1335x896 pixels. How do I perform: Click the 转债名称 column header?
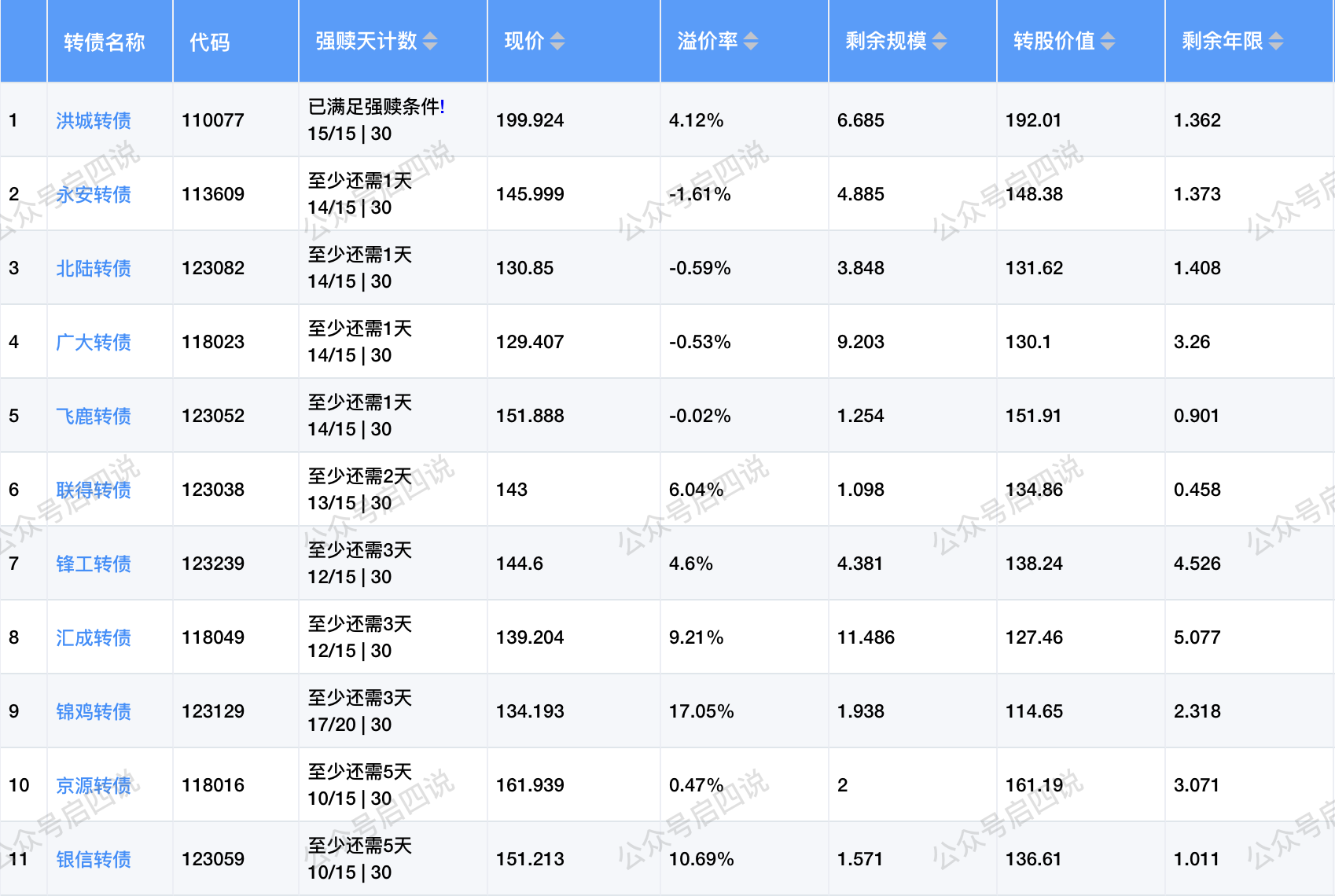pyautogui.click(x=105, y=42)
